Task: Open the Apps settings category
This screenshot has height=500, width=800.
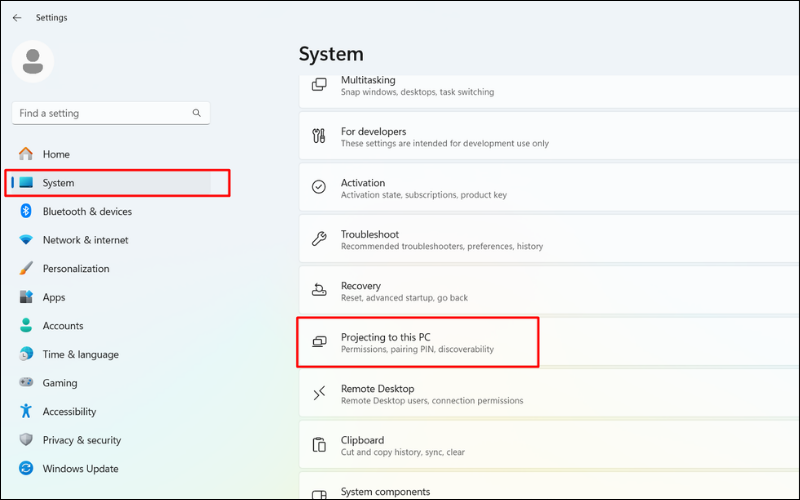Action: tap(54, 297)
